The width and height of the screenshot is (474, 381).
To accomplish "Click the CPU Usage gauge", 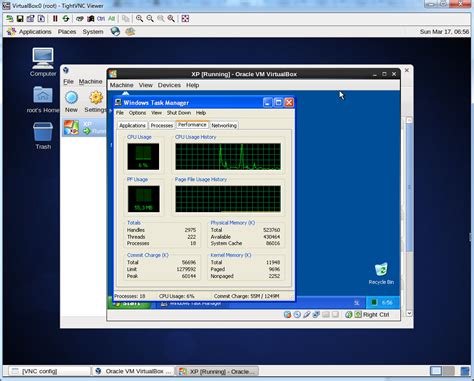I will click(143, 157).
